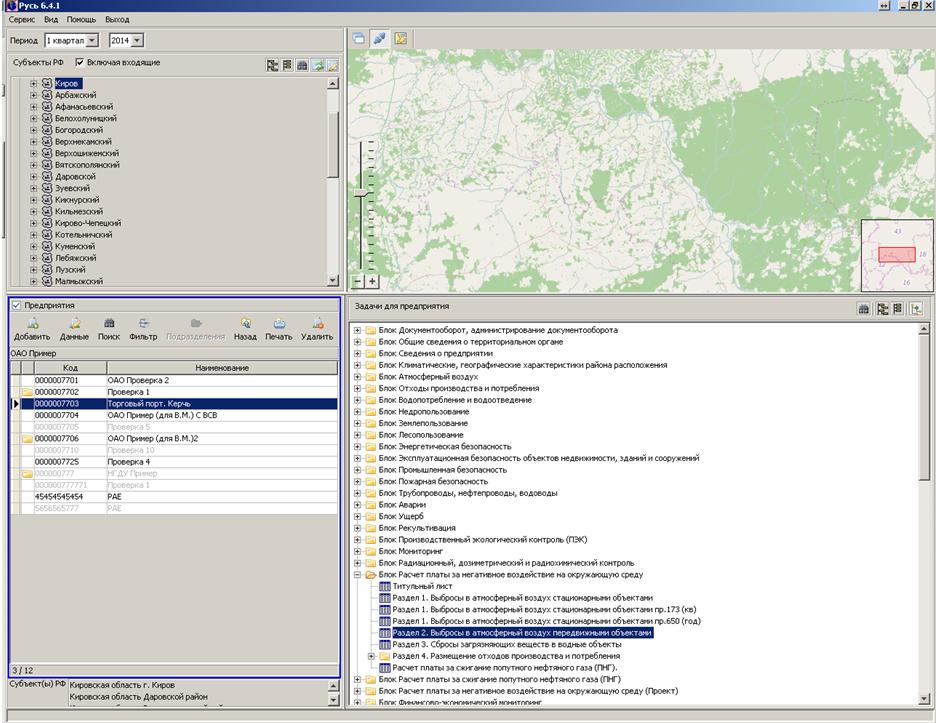Click the map zoom-in plus button

pyautogui.click(x=373, y=282)
